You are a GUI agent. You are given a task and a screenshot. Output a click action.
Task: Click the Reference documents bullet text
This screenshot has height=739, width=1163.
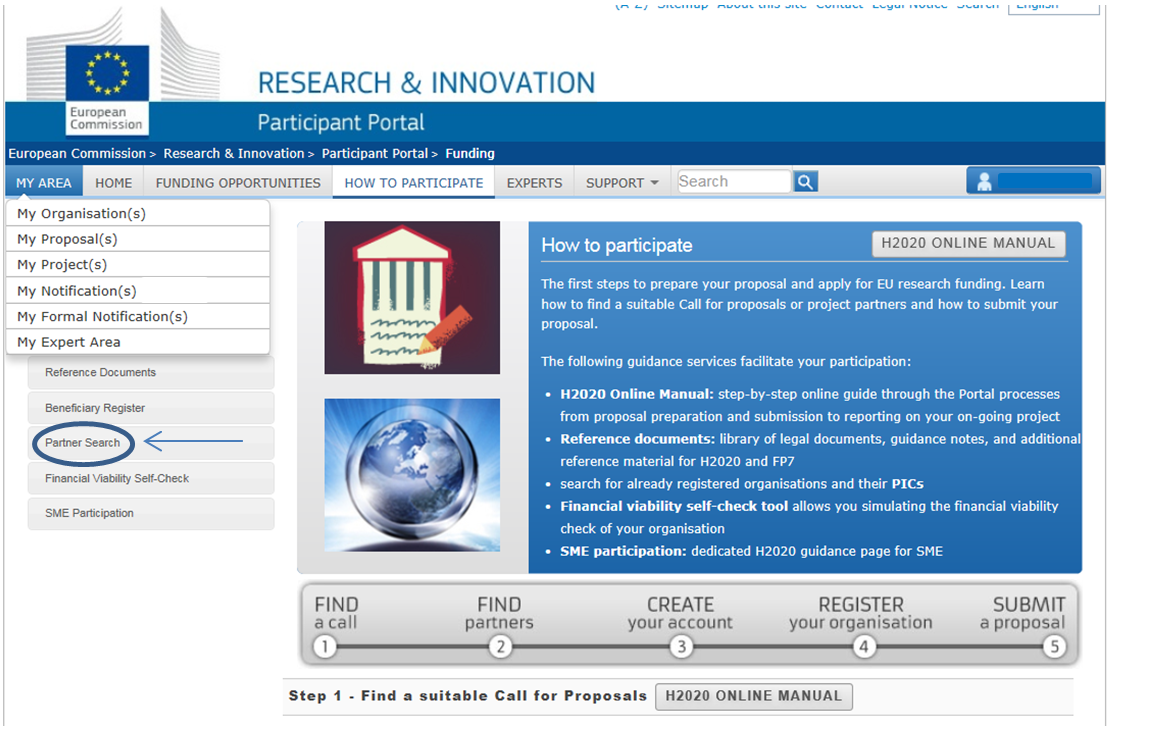coord(638,439)
